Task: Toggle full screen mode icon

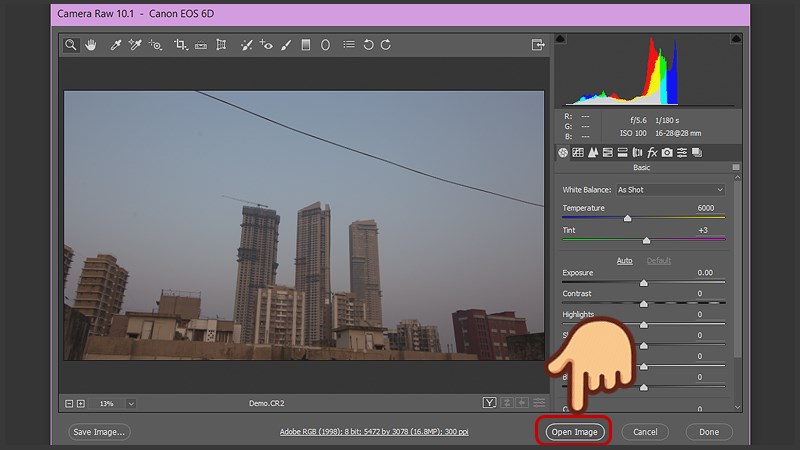Action: [538, 45]
